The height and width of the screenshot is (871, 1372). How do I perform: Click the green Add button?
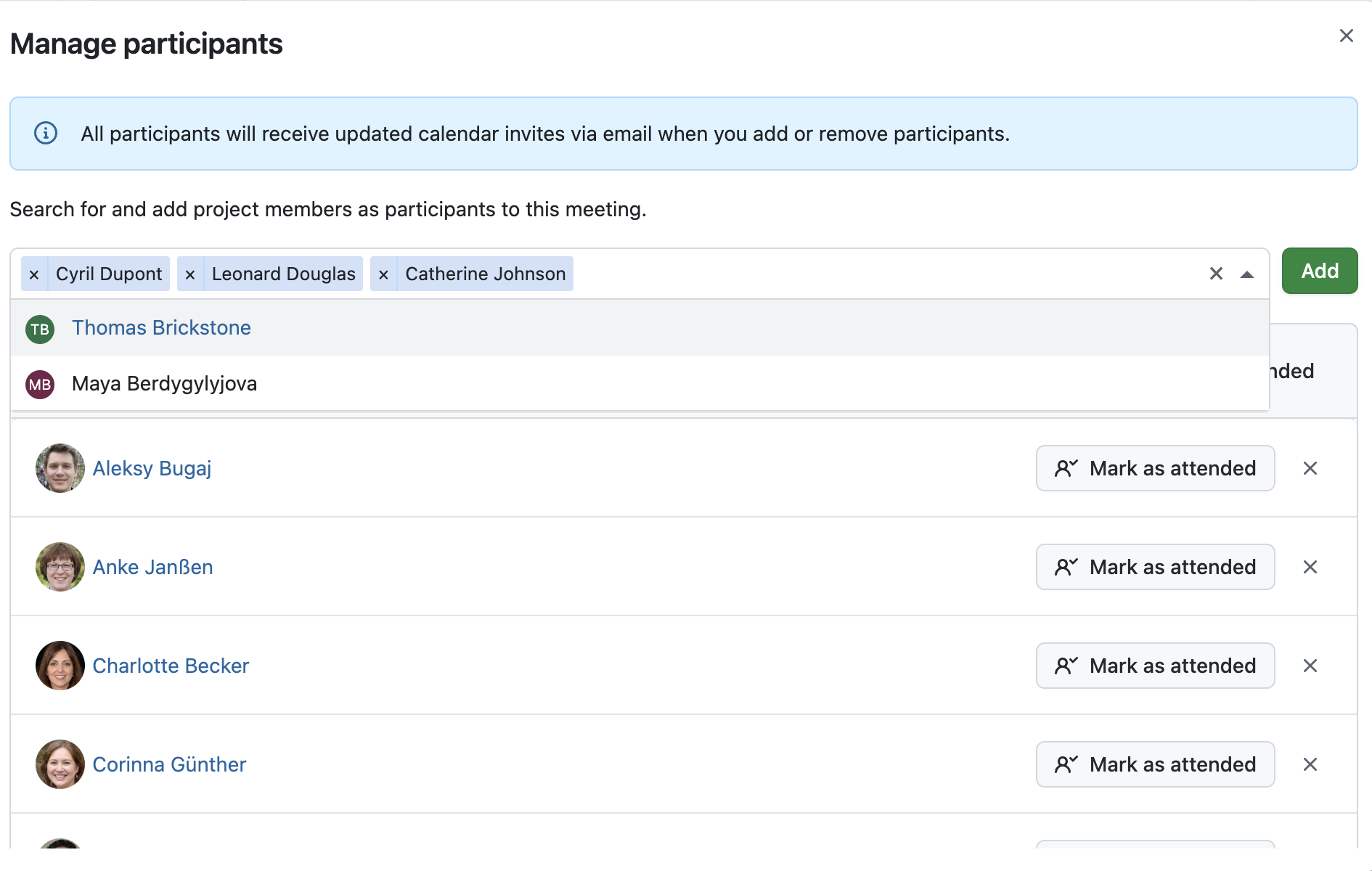(x=1319, y=271)
